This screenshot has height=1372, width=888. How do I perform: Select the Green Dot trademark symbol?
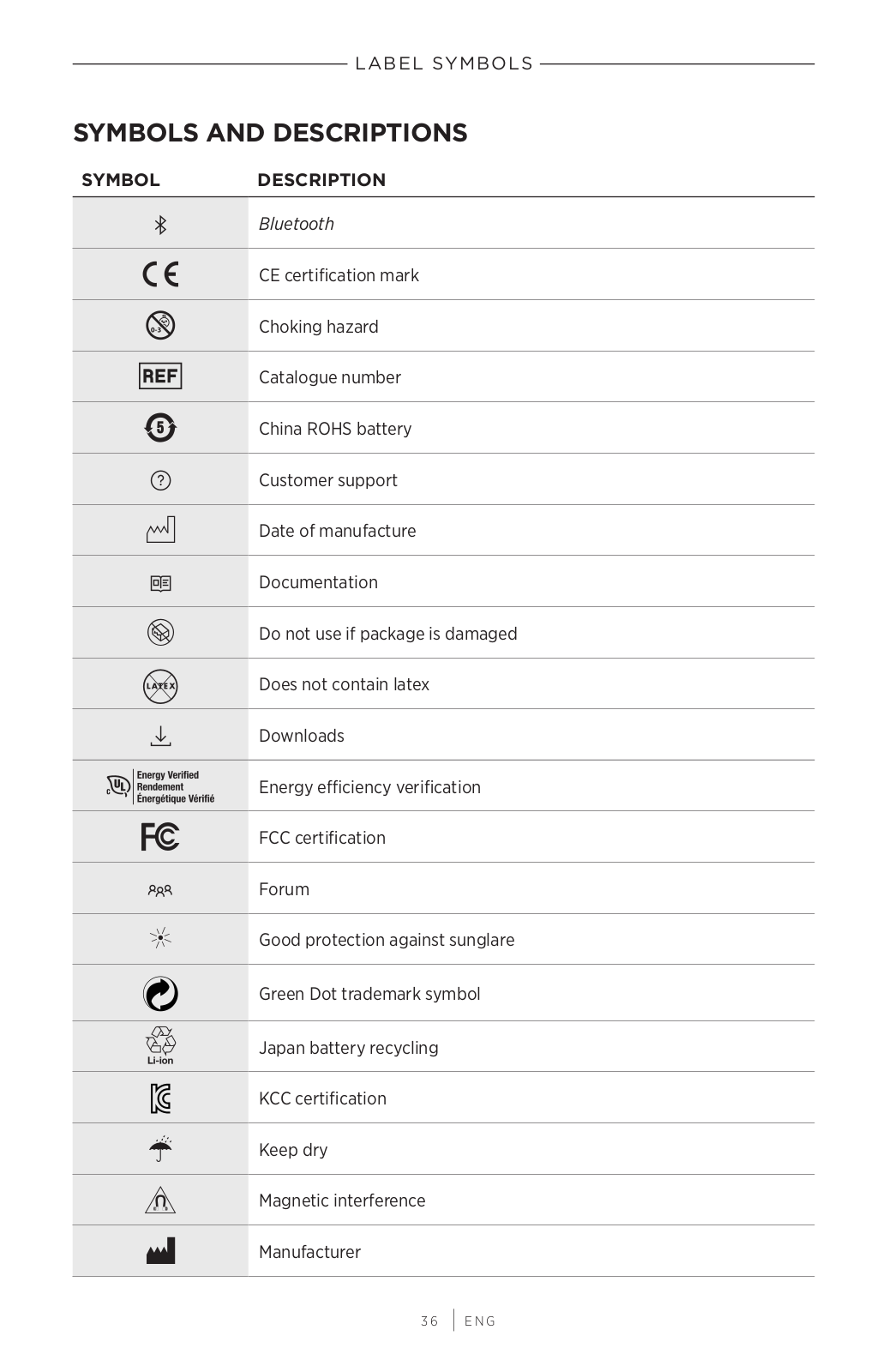click(160, 994)
